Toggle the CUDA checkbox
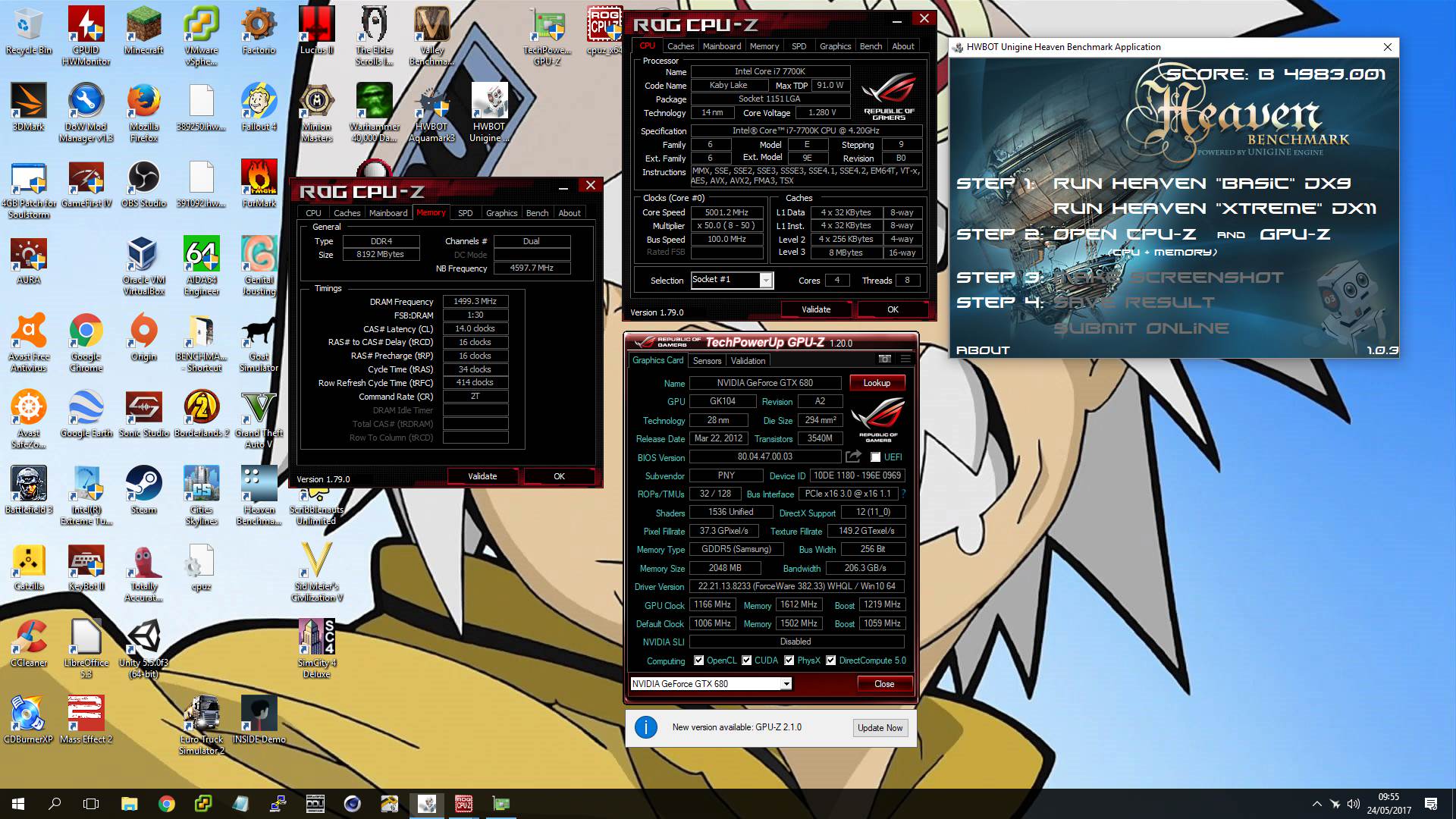The height and width of the screenshot is (819, 1456). click(x=746, y=661)
